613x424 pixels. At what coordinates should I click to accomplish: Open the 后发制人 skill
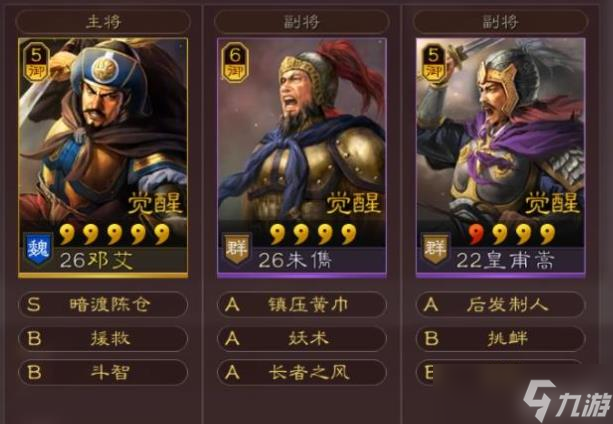[500, 304]
